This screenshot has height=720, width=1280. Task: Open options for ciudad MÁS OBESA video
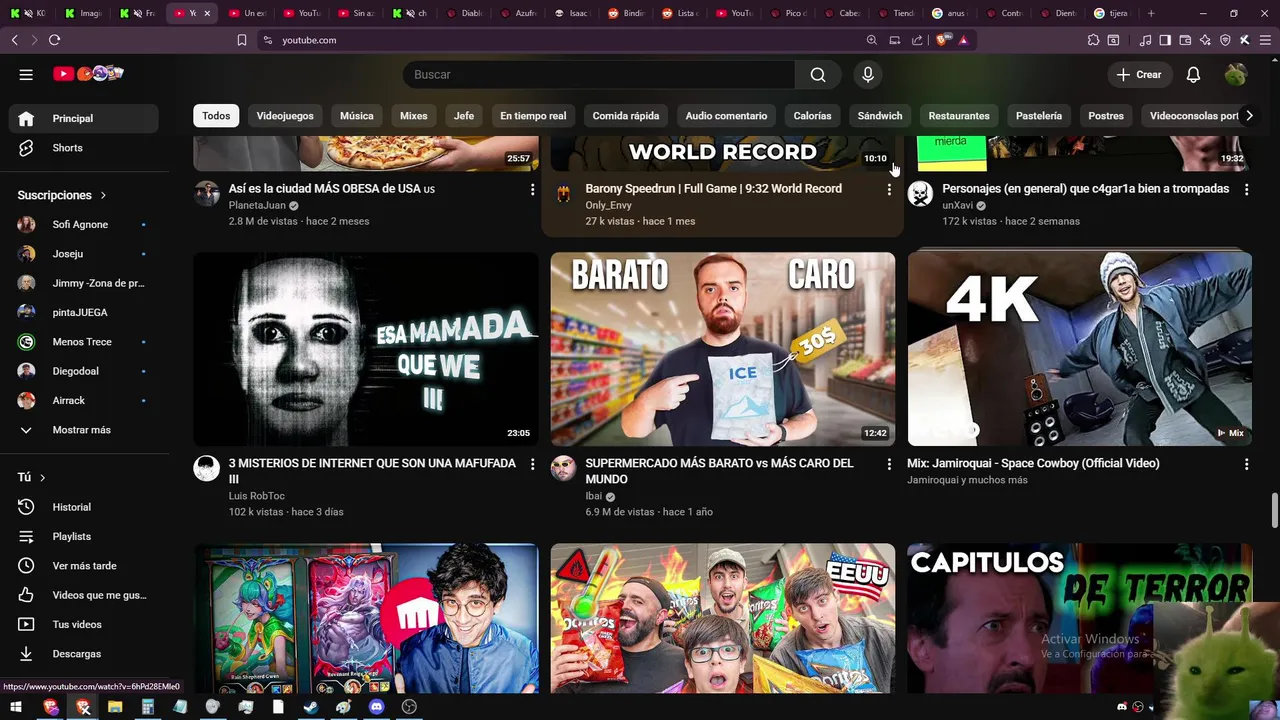click(532, 189)
